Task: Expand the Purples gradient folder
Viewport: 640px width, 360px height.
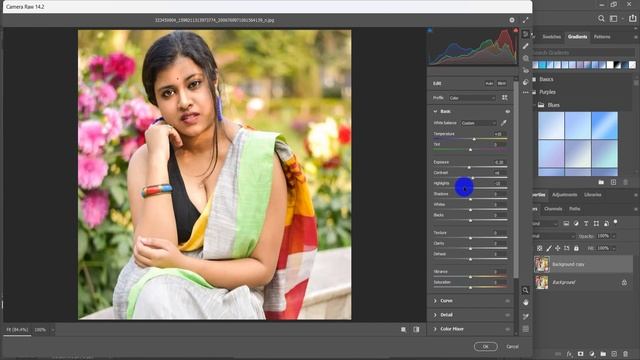Action: click(534, 92)
